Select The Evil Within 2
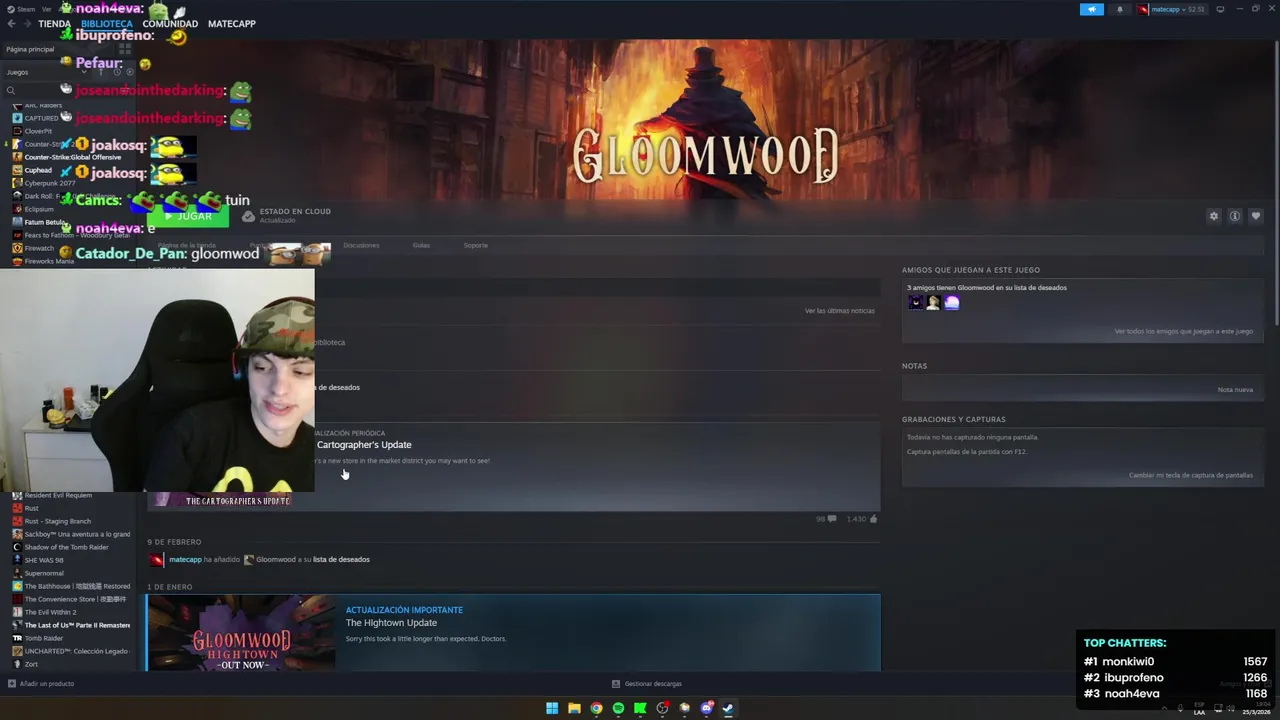This screenshot has width=1280, height=720. click(50, 612)
